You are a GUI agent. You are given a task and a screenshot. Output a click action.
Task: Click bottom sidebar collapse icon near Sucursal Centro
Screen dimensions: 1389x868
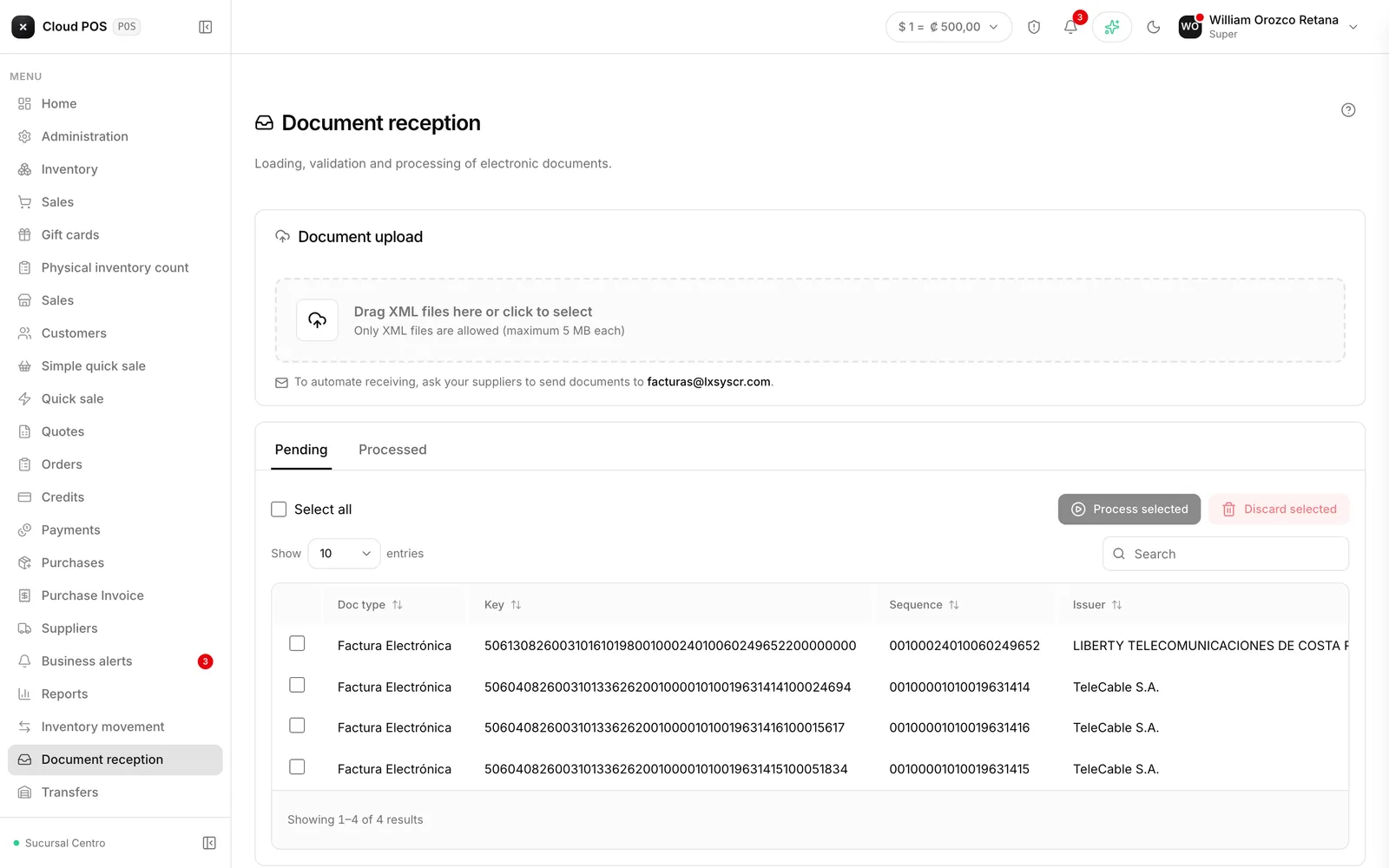(209, 843)
